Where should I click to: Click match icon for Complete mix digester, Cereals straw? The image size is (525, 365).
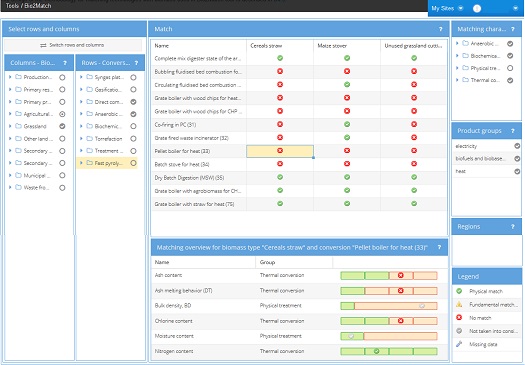(280, 58)
